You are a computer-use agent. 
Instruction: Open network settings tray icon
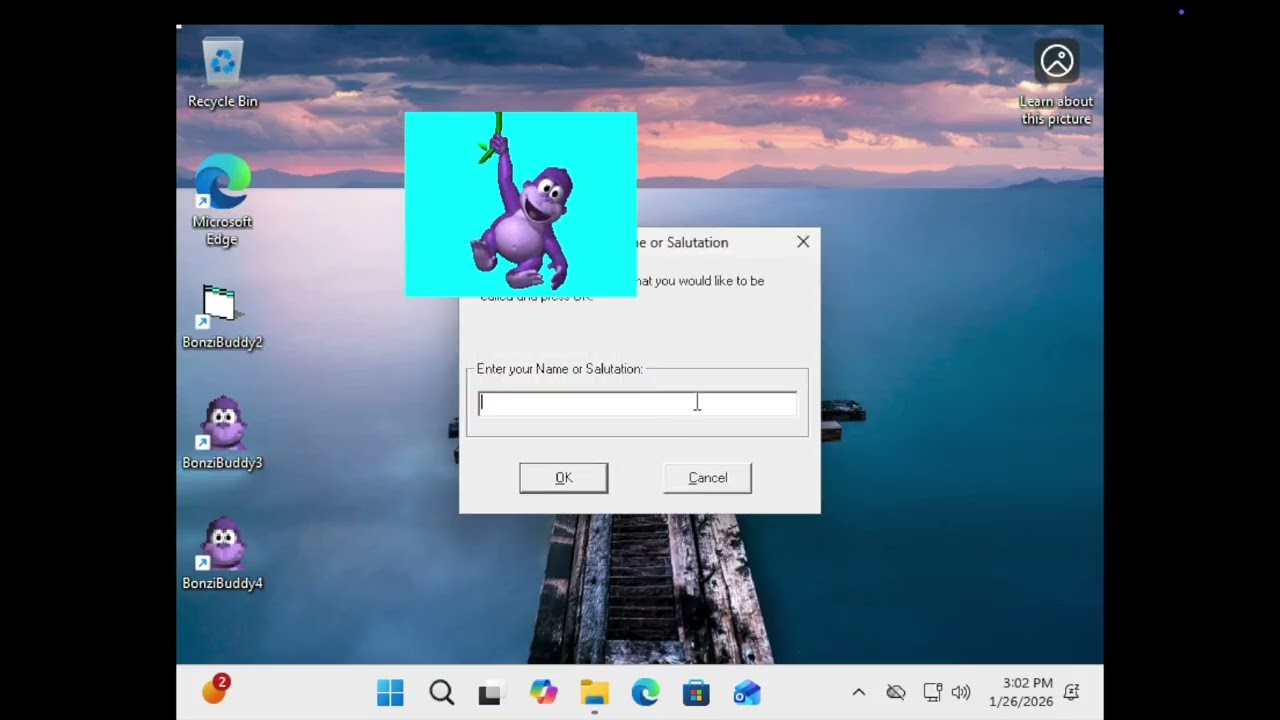click(932, 692)
